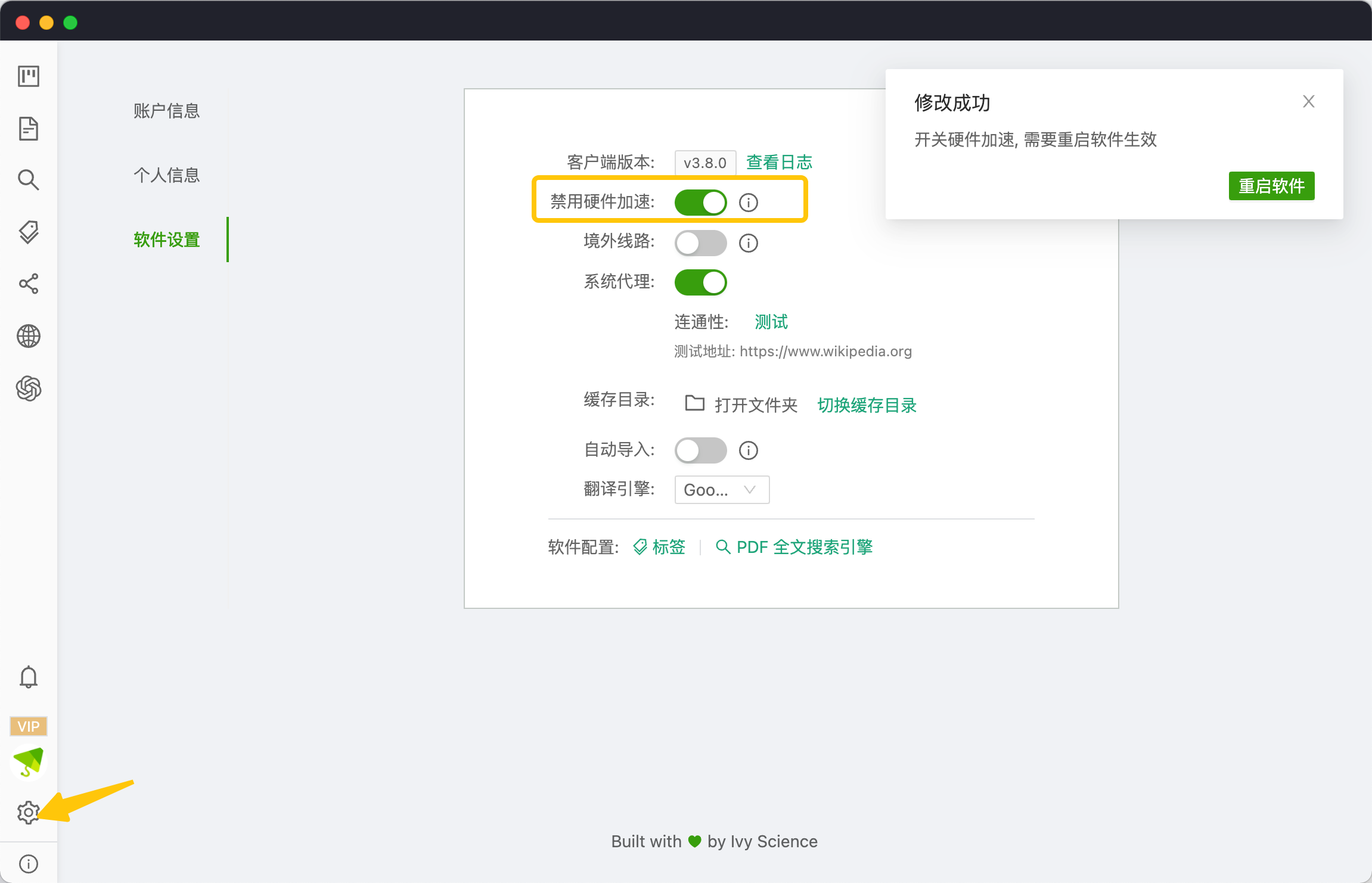Click 打开文件夹 text
This screenshot has width=1372, height=883.
pyautogui.click(x=756, y=405)
